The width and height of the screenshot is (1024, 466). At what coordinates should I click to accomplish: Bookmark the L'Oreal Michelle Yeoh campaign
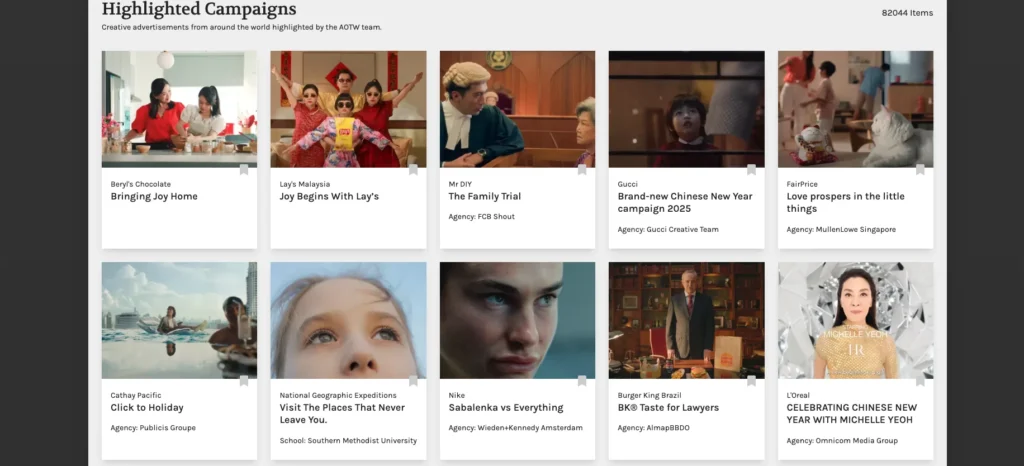920,381
